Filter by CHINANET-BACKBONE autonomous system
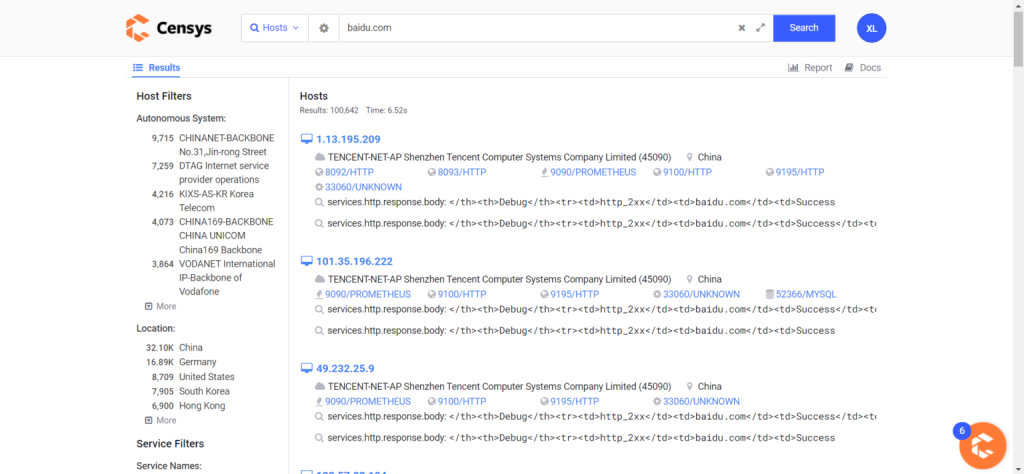The image size is (1024, 474). click(226, 138)
